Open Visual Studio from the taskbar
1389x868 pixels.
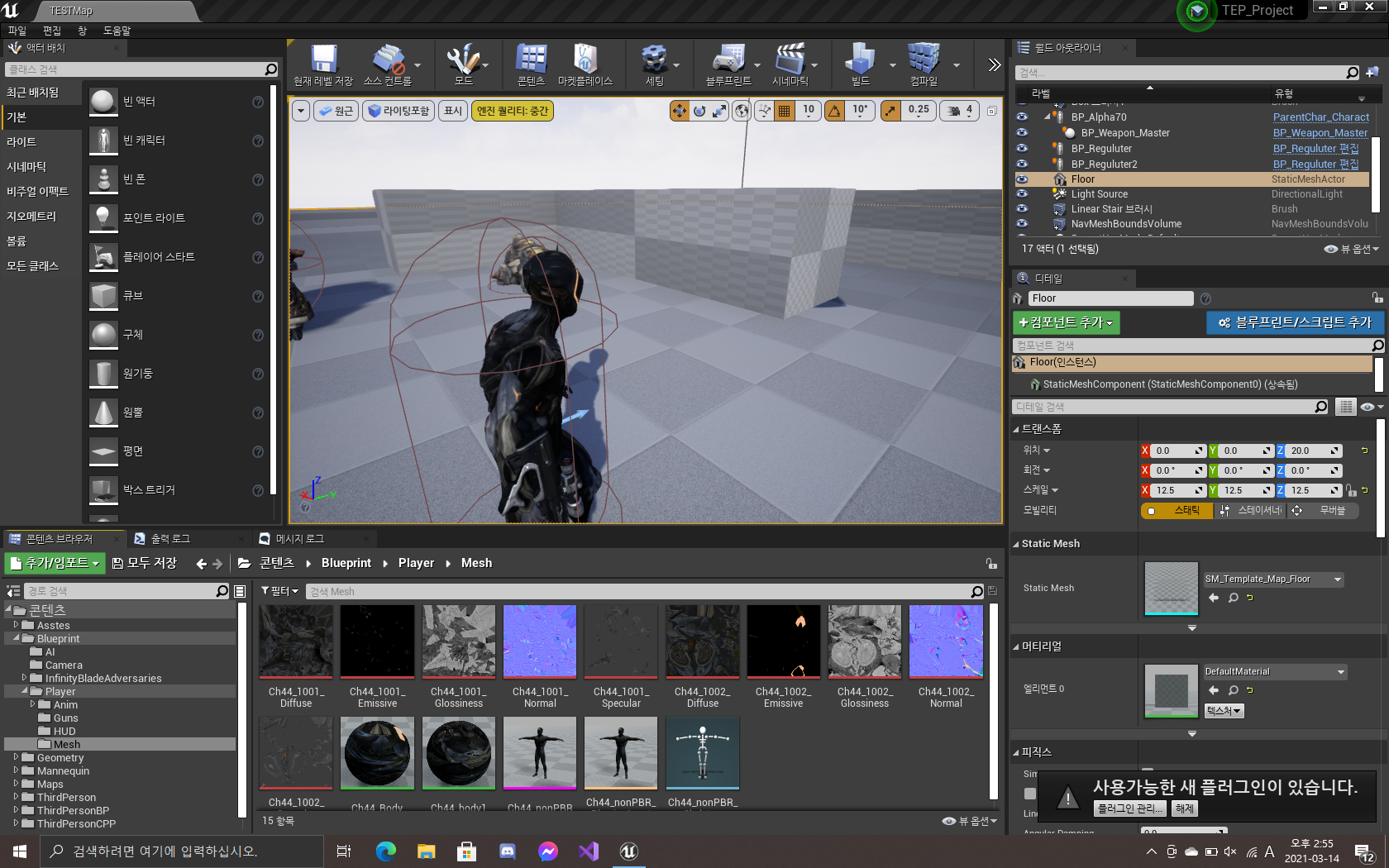tap(589, 851)
